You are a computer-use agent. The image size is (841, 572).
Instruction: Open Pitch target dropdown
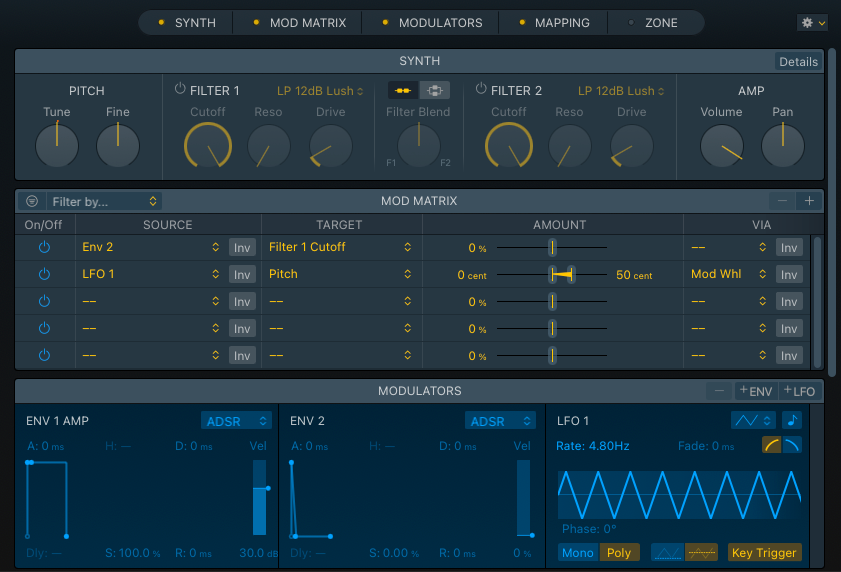click(340, 274)
